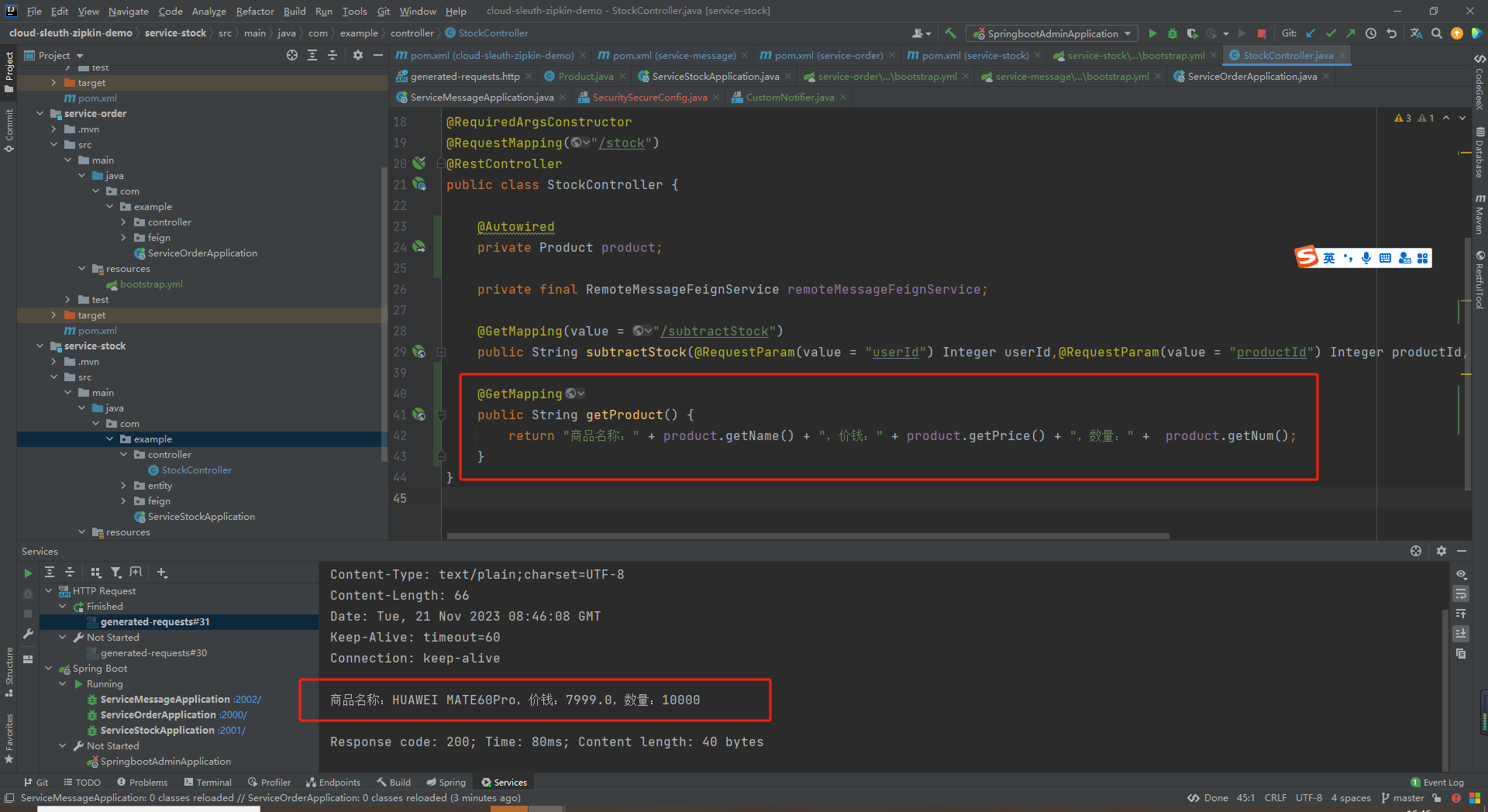The width and height of the screenshot is (1488, 812).
Task: Select StockController in the project tree
Action: point(196,470)
